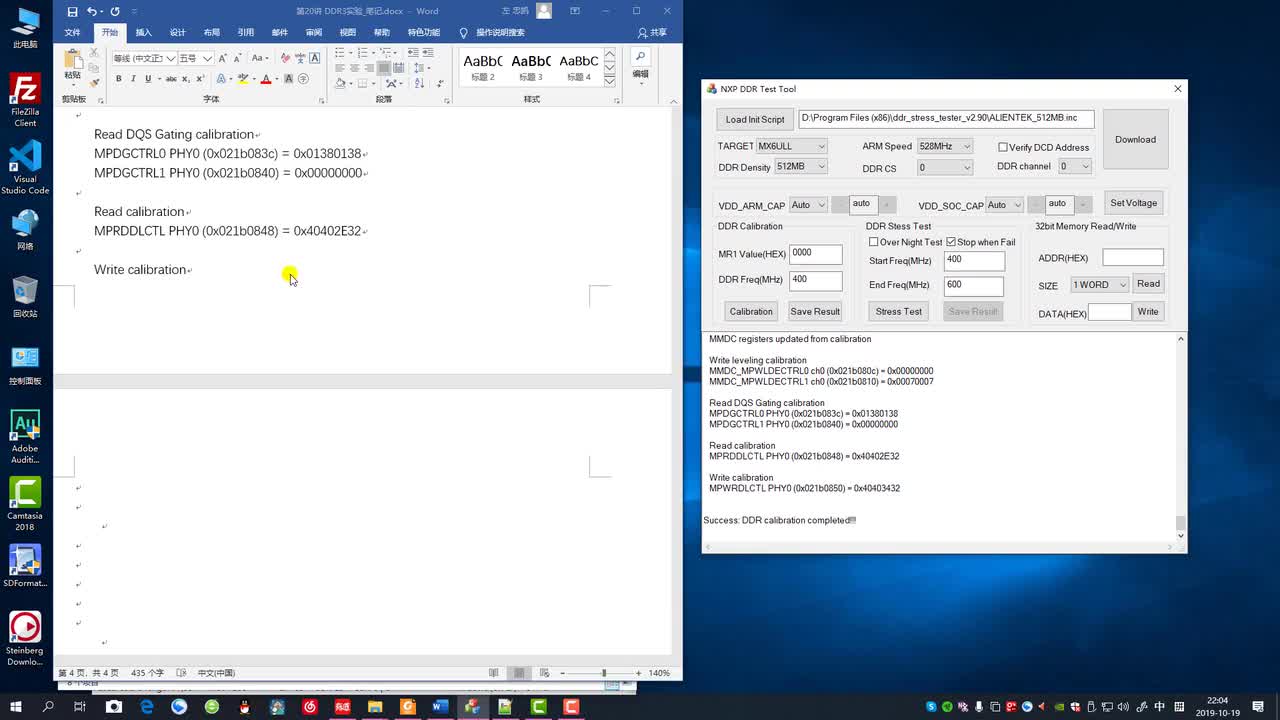Open the Word font size dropdown
The image size is (1280, 720).
(x=207, y=58)
